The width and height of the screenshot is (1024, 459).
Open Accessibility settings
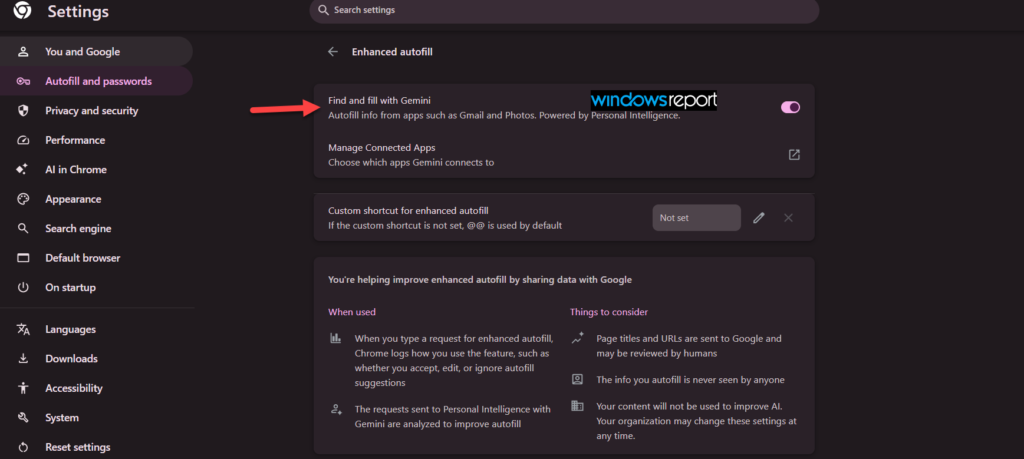click(96, 388)
